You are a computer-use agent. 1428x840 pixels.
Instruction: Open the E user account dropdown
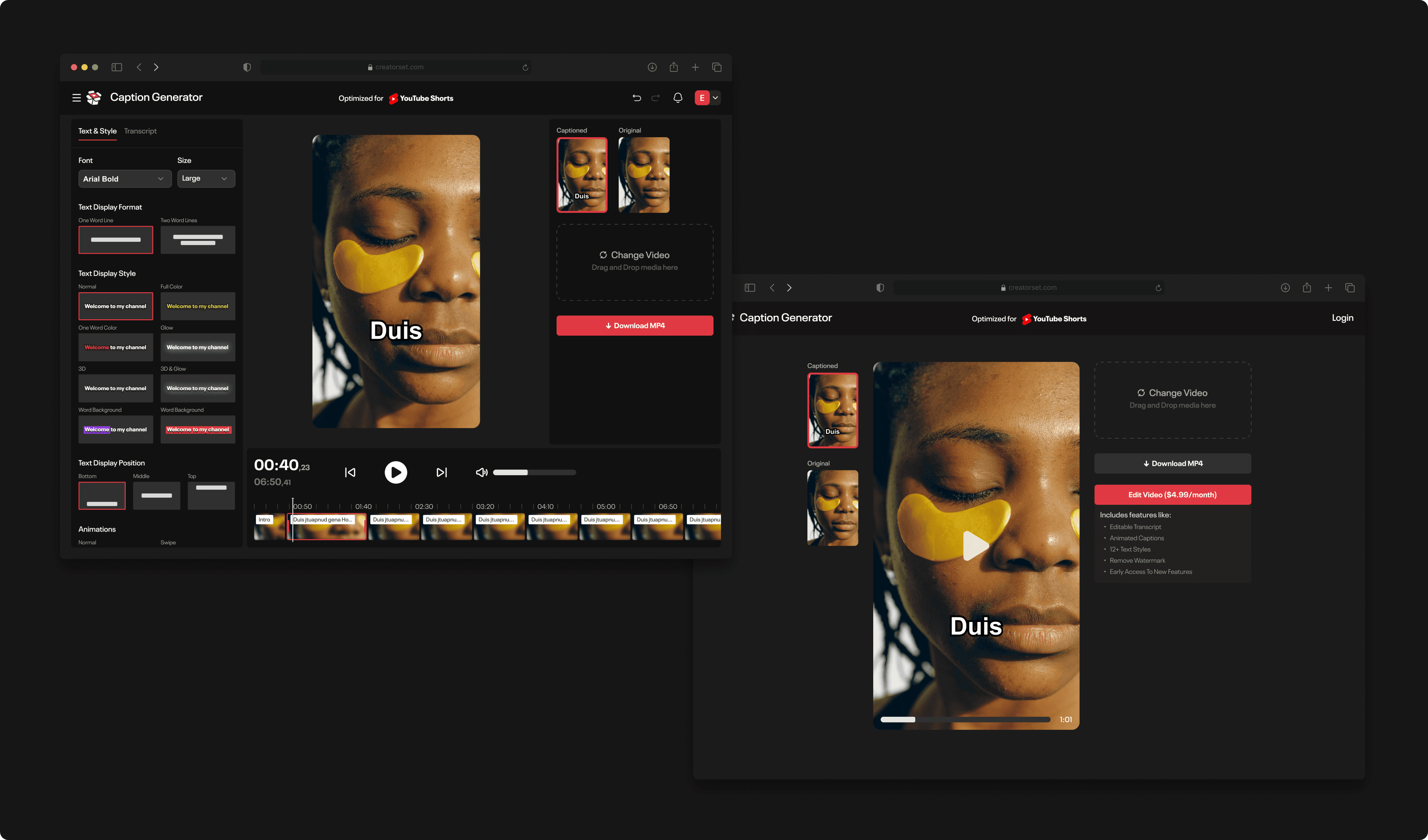click(x=707, y=98)
